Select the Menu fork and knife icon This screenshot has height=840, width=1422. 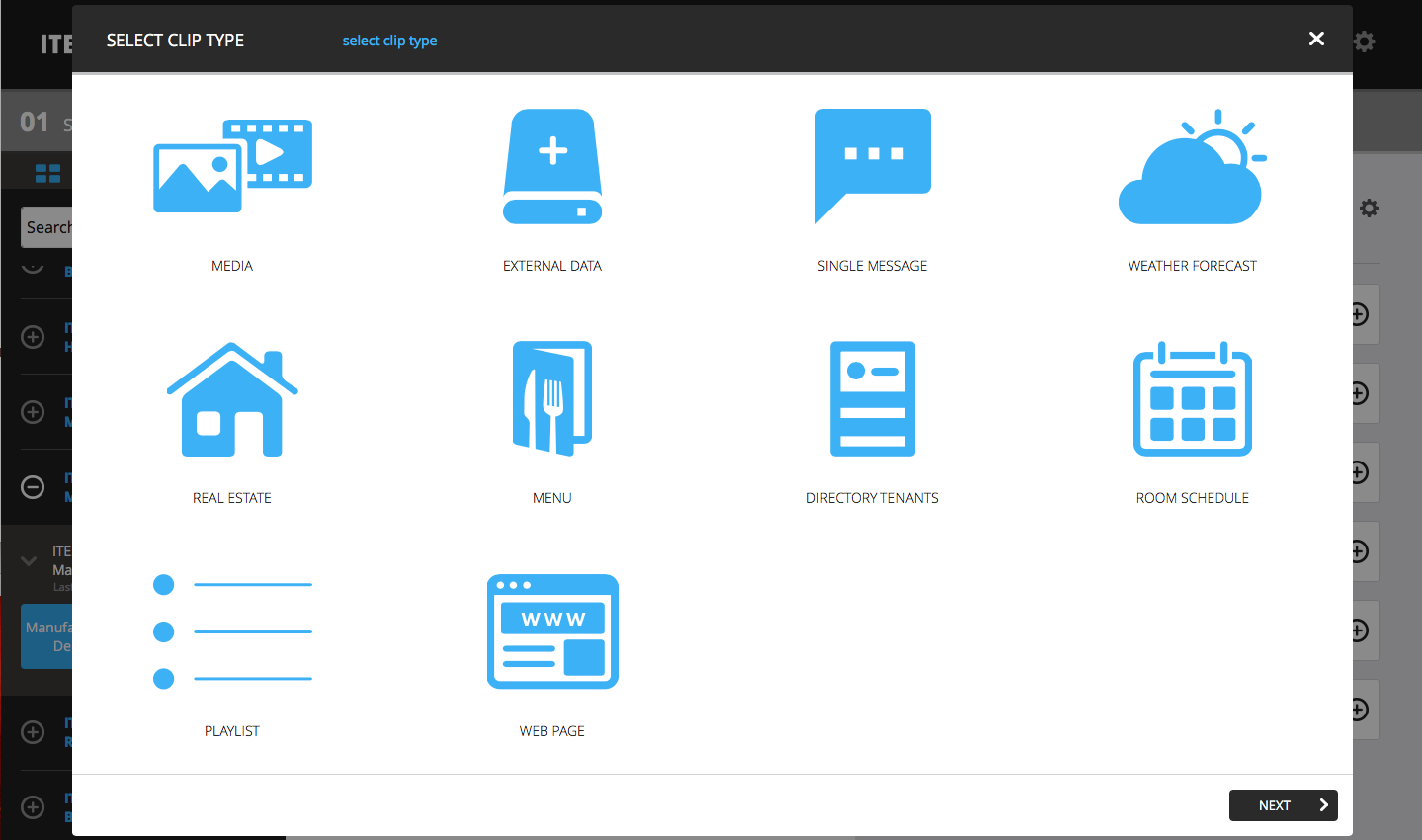(x=552, y=399)
